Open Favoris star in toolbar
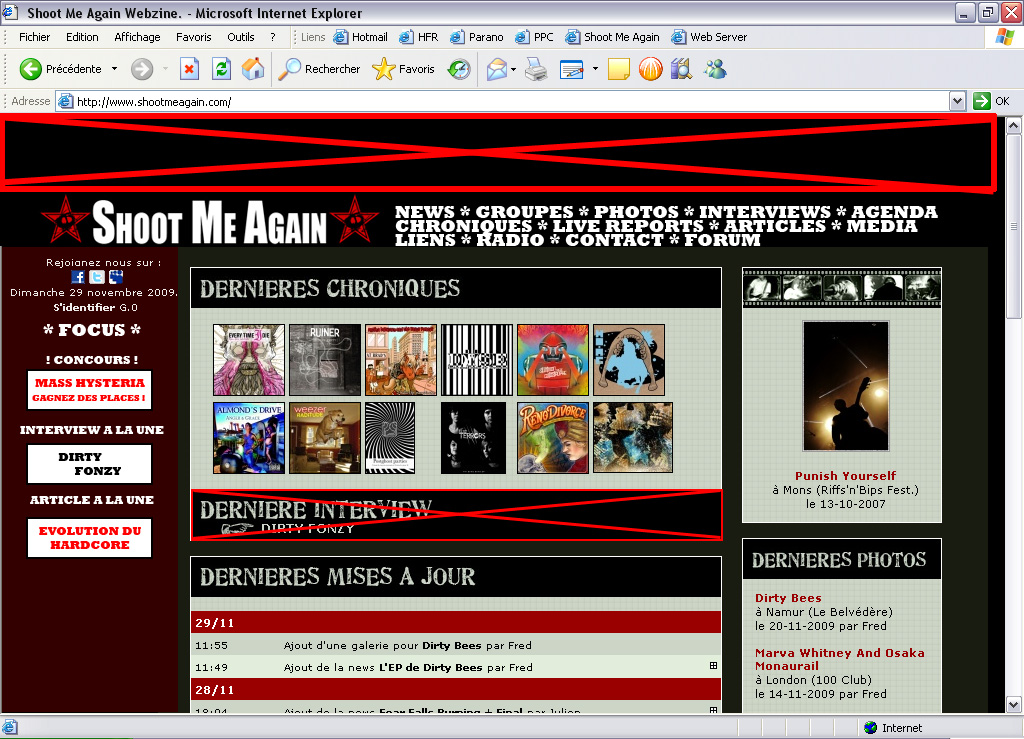Viewport: 1024px width, 739px height. [403, 69]
